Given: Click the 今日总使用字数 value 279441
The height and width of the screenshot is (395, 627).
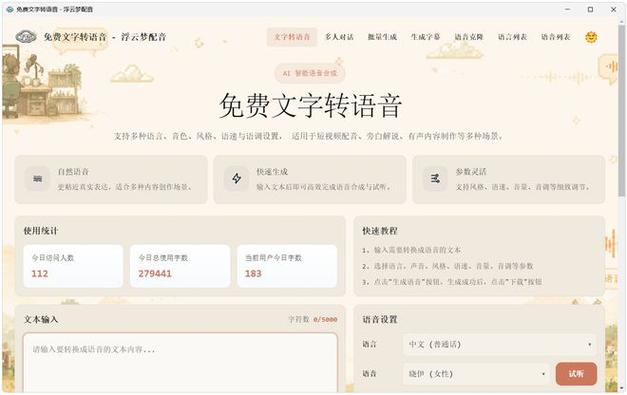Looking at the screenshot, I should pos(155,274).
